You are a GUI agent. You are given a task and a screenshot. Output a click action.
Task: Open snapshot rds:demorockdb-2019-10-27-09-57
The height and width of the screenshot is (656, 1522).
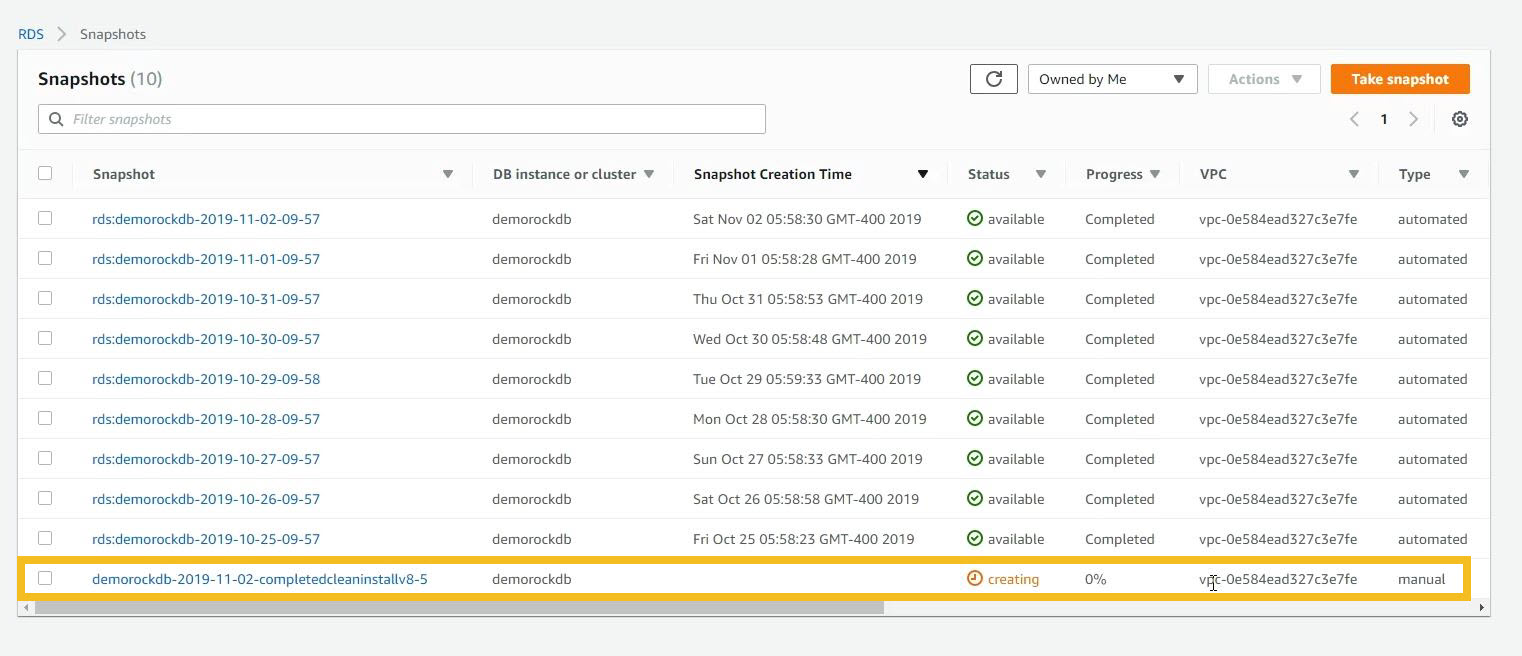coord(206,459)
